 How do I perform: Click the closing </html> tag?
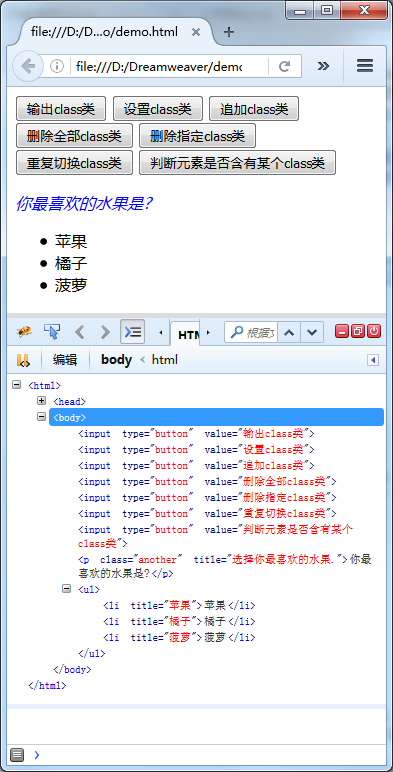47,685
